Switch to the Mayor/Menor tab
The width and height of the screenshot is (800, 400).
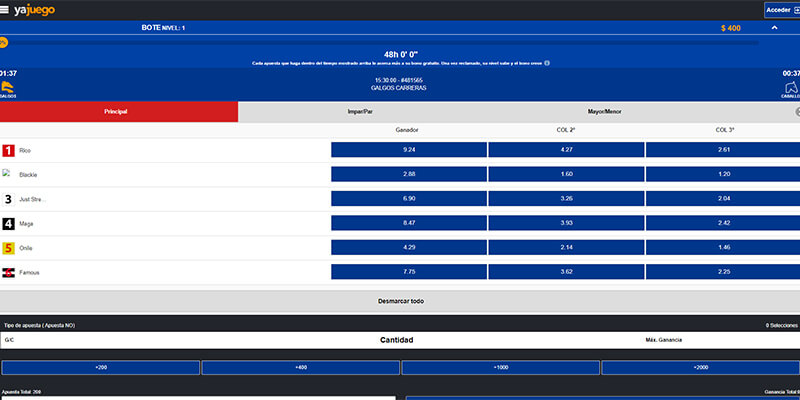click(x=605, y=111)
